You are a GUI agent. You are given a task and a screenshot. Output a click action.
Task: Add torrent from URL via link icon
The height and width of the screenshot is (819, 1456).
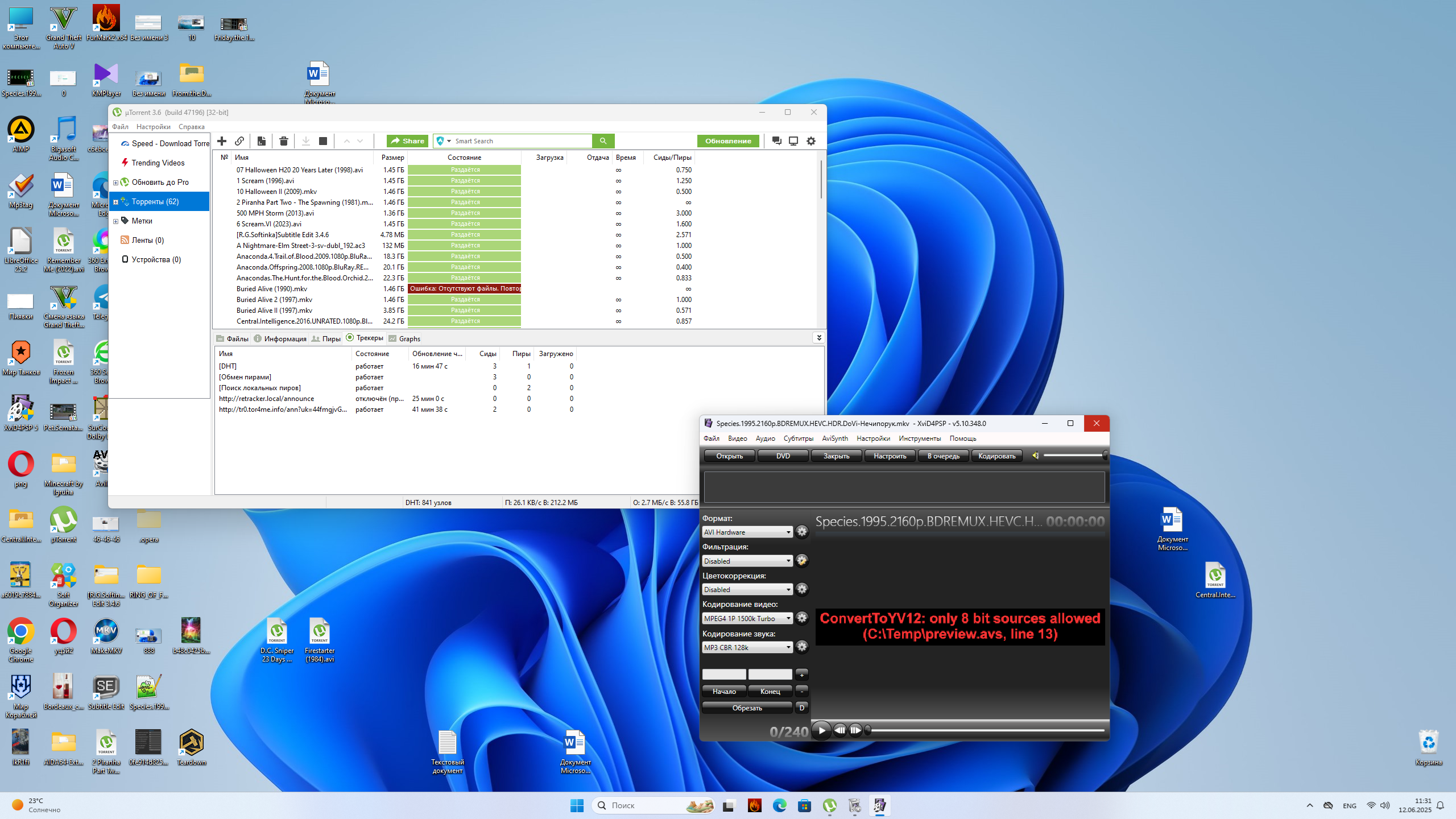[239, 141]
